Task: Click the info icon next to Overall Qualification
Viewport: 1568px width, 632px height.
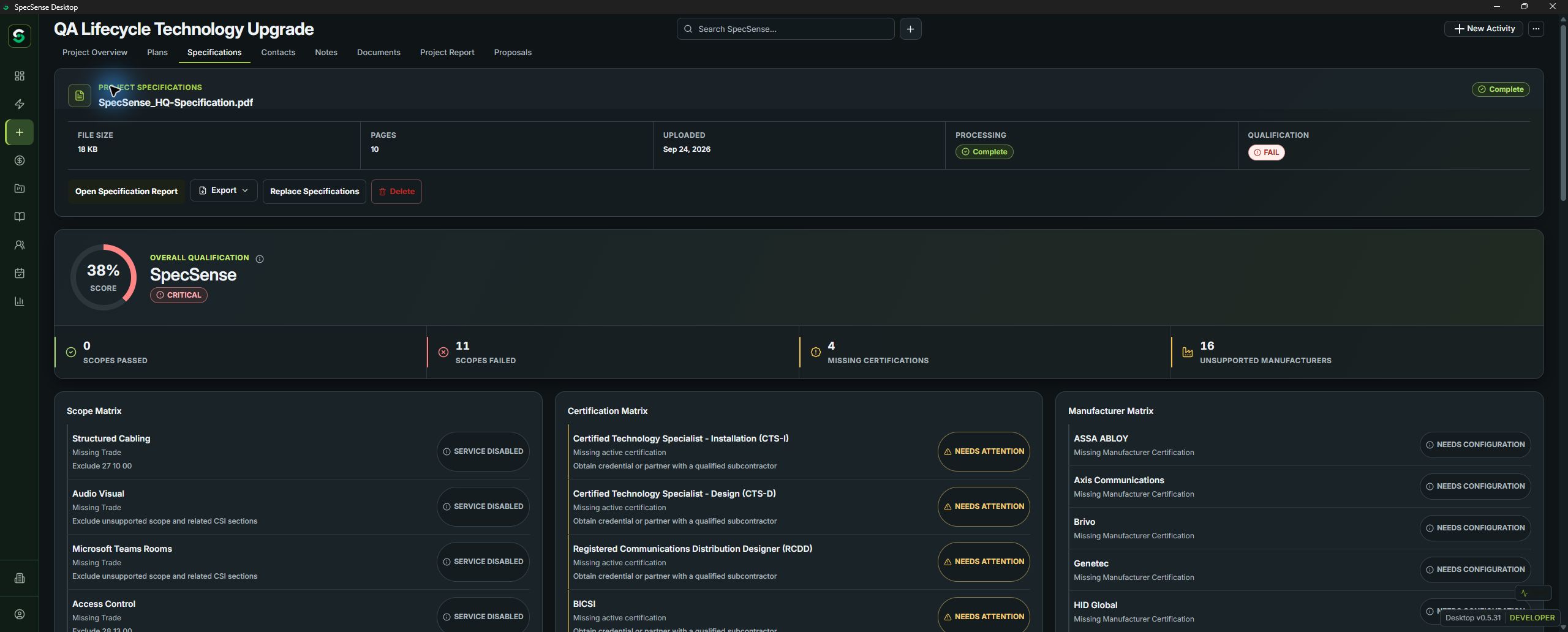Action: tap(260, 259)
